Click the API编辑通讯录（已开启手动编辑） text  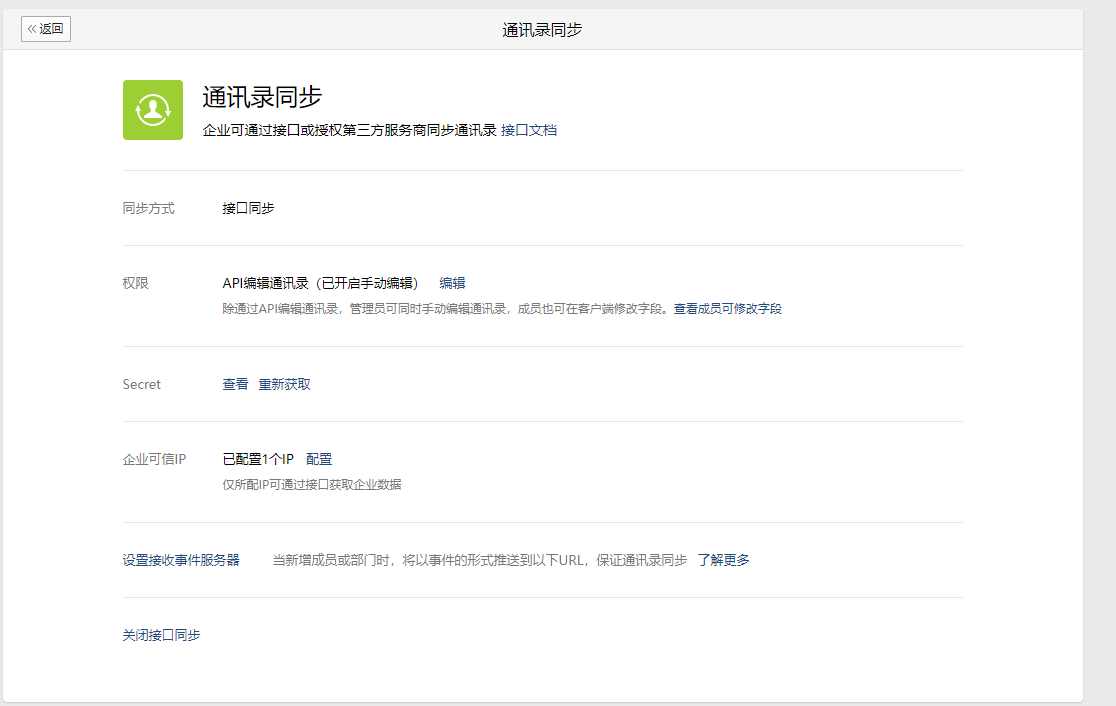click(x=321, y=283)
